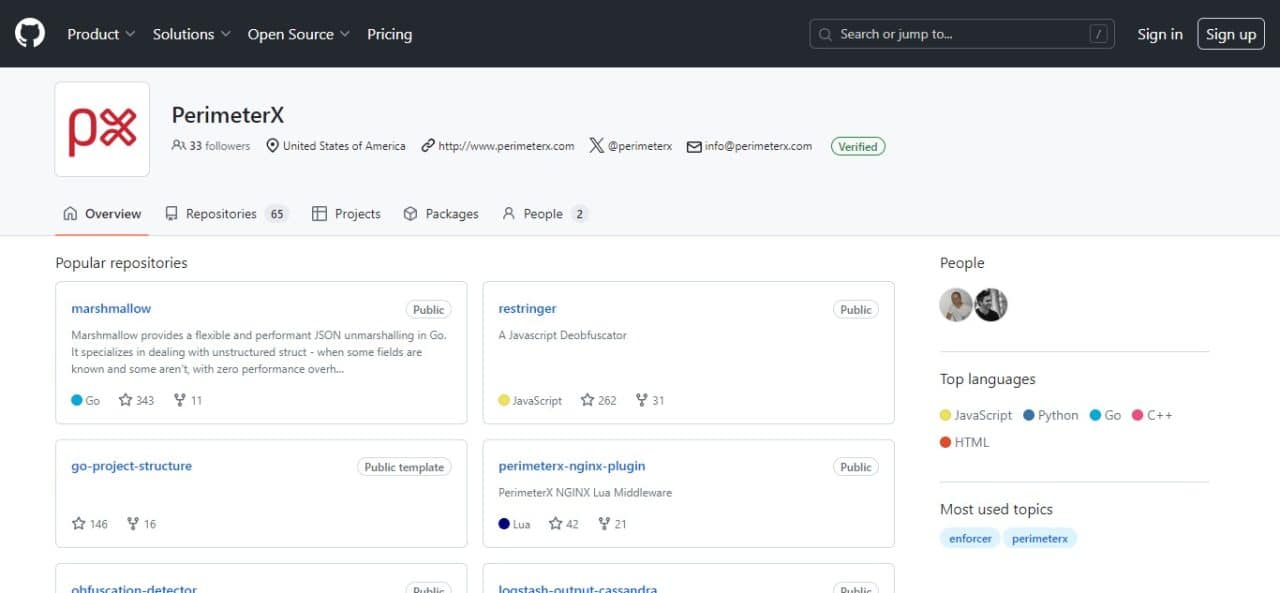The height and width of the screenshot is (593, 1280).
Task: Open the go-project-structure repository
Action: (x=131, y=466)
